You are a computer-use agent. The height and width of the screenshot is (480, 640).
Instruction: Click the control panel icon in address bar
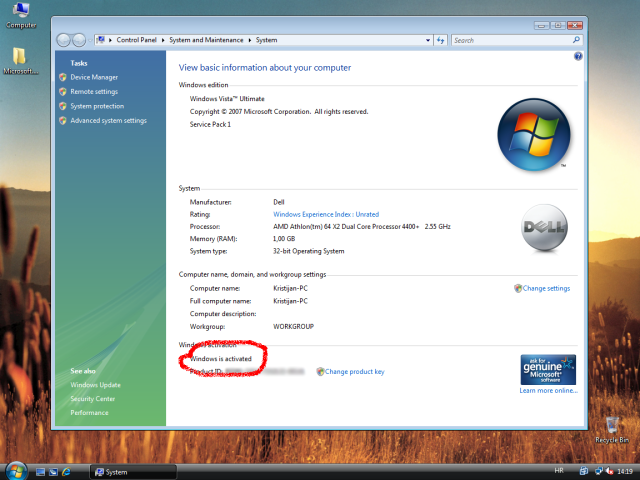coord(100,40)
